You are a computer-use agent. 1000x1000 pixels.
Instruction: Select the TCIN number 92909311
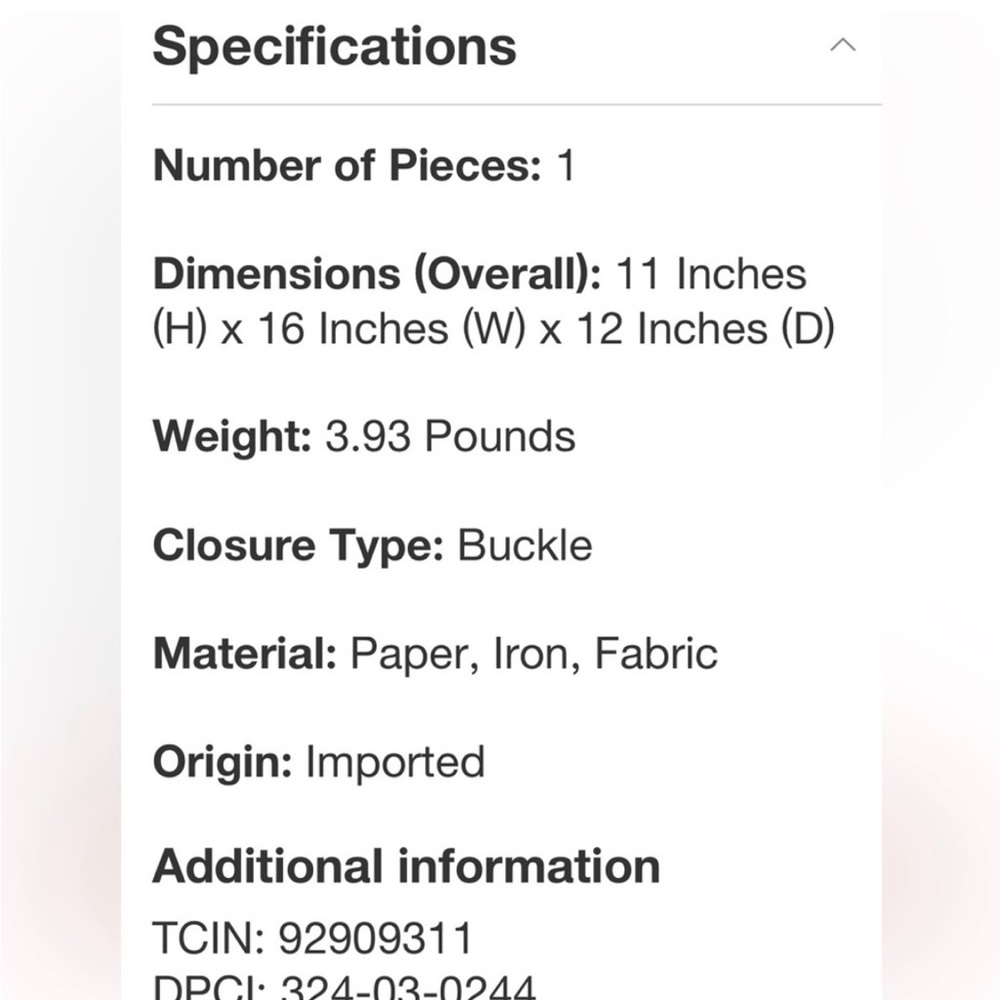[375, 938]
